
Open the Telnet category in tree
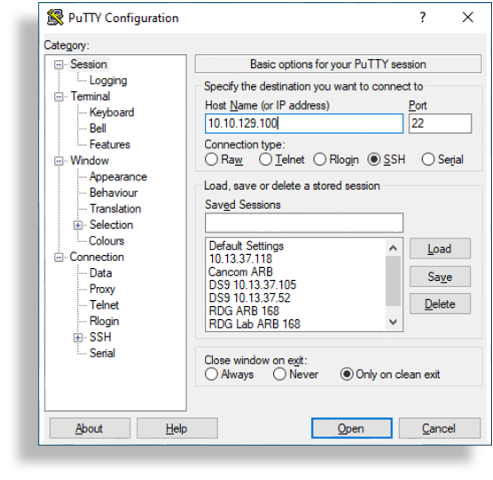pyautogui.click(x=104, y=305)
